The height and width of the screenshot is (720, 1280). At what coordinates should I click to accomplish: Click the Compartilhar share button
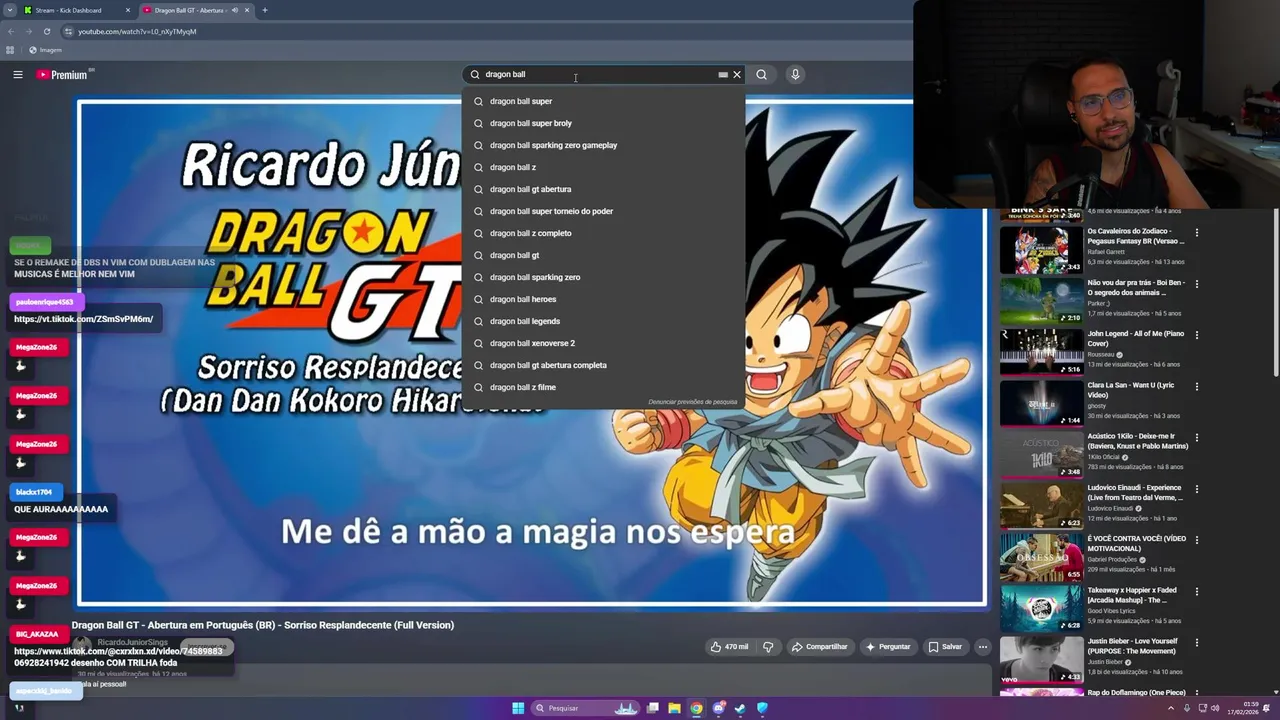pos(819,647)
